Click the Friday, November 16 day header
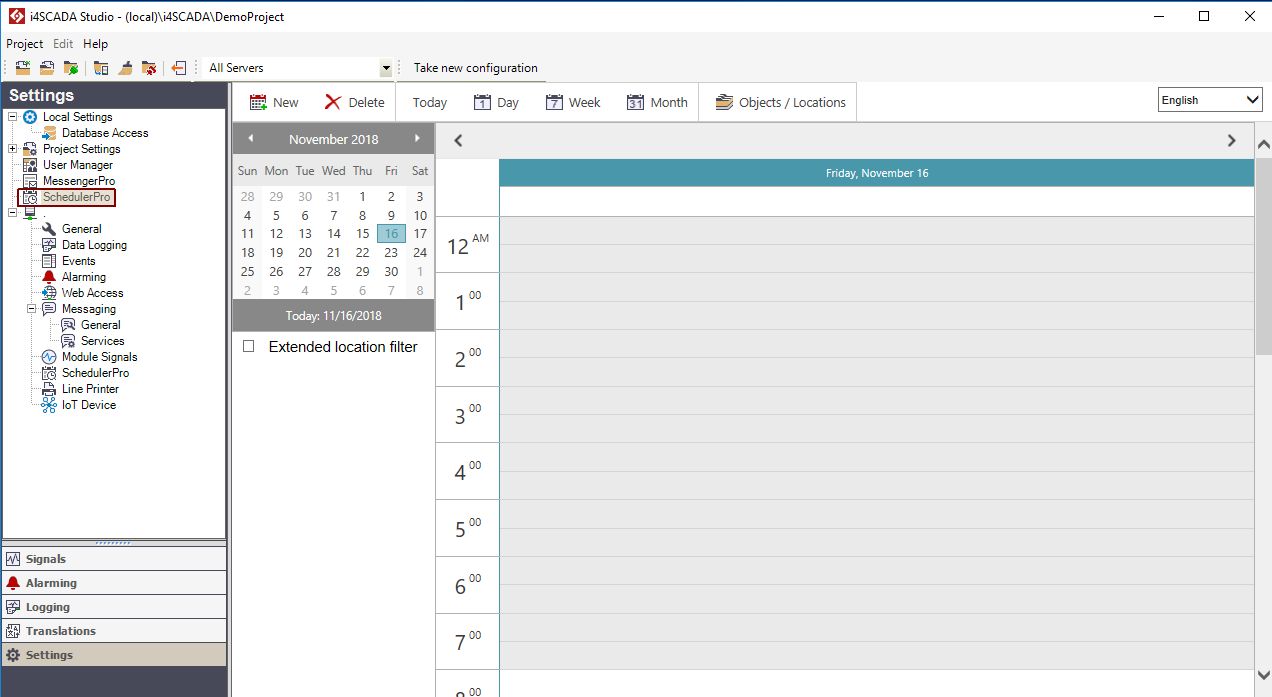The height and width of the screenshot is (697, 1272). [876, 173]
